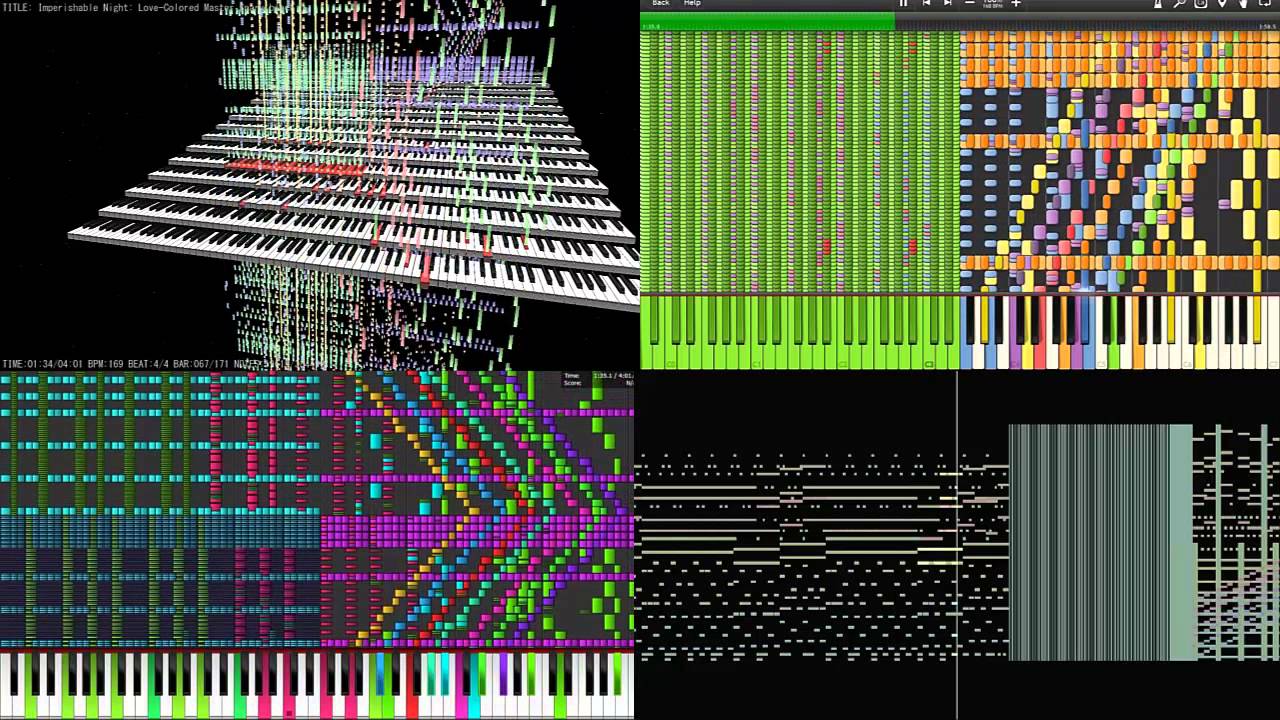This screenshot has height=720, width=1280.
Task: Click the 1:58.5 time label on progress bar
Action: pyautogui.click(x=1267, y=27)
